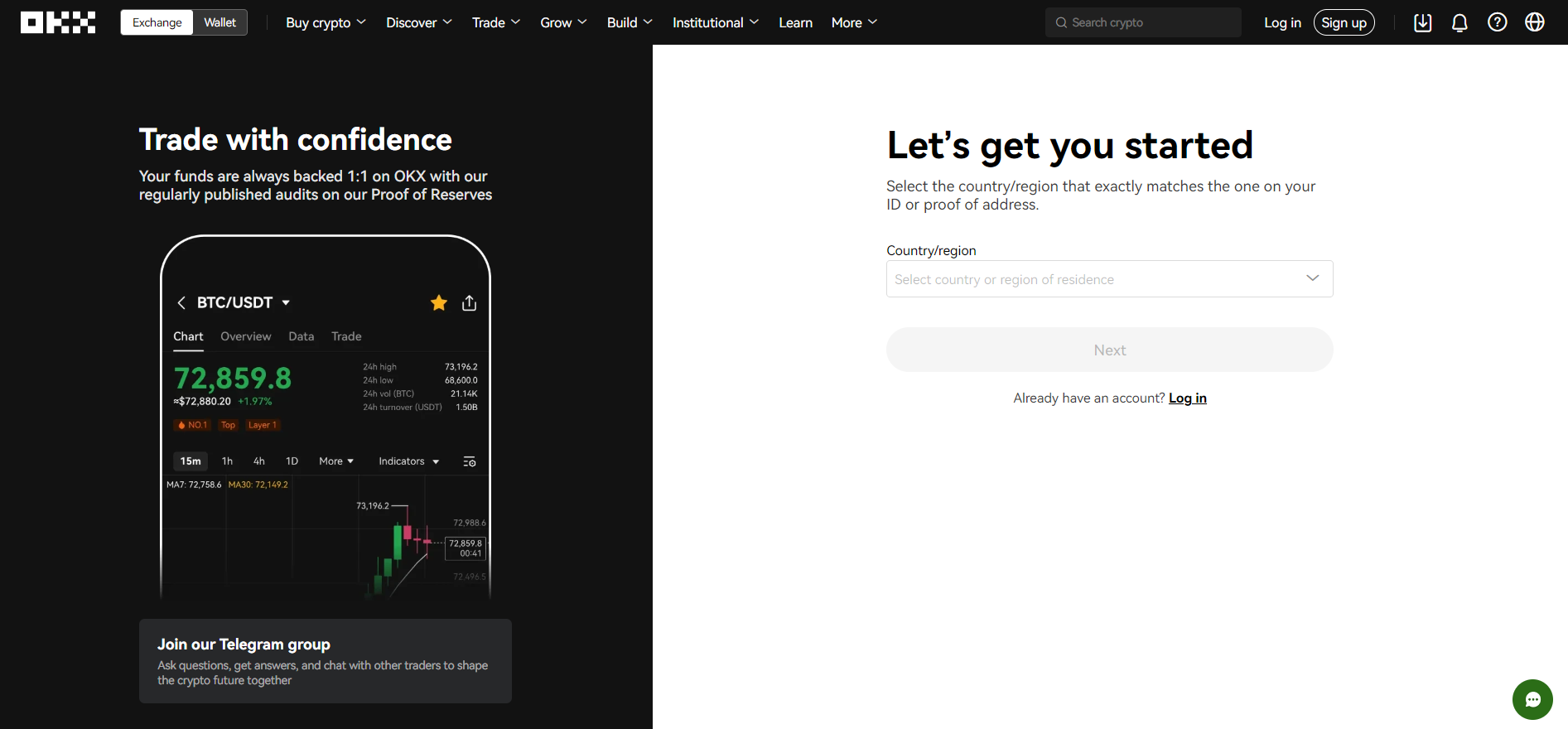Click the OKX logo
This screenshot has width=1568, height=729.
click(x=58, y=22)
